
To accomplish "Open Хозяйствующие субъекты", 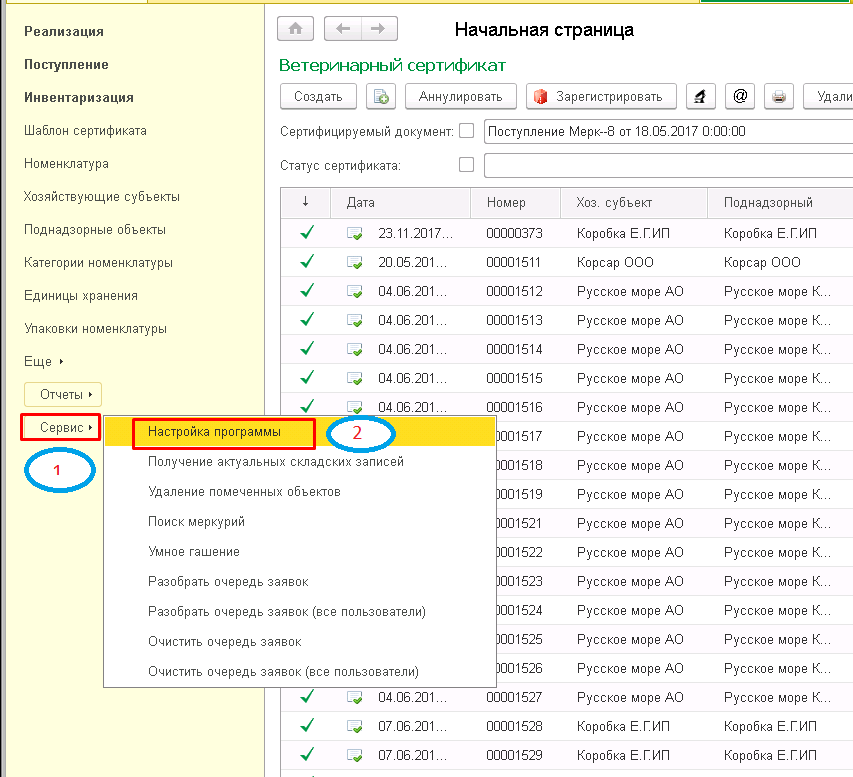I will (x=102, y=197).
